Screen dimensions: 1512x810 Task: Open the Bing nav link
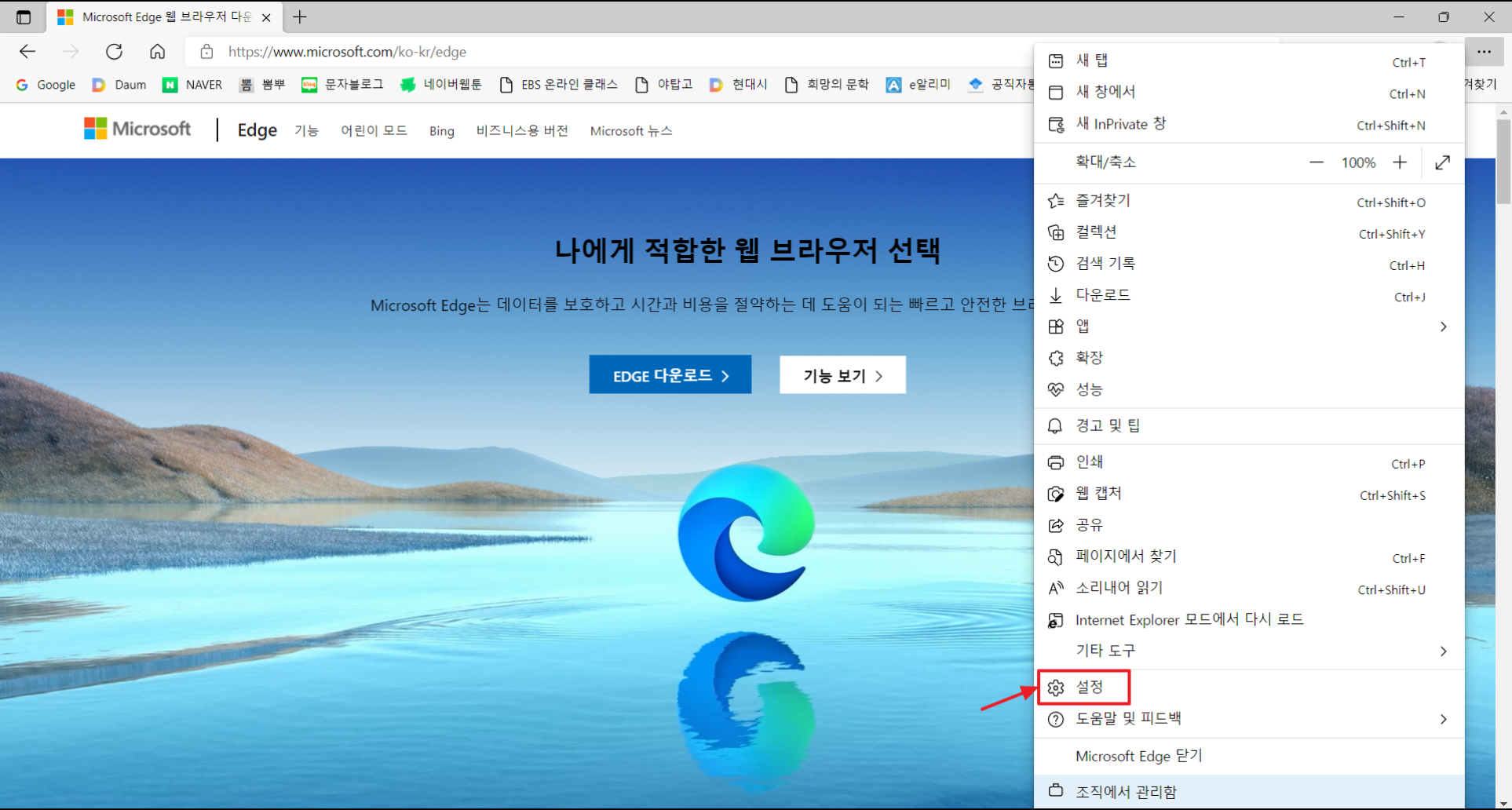click(442, 131)
